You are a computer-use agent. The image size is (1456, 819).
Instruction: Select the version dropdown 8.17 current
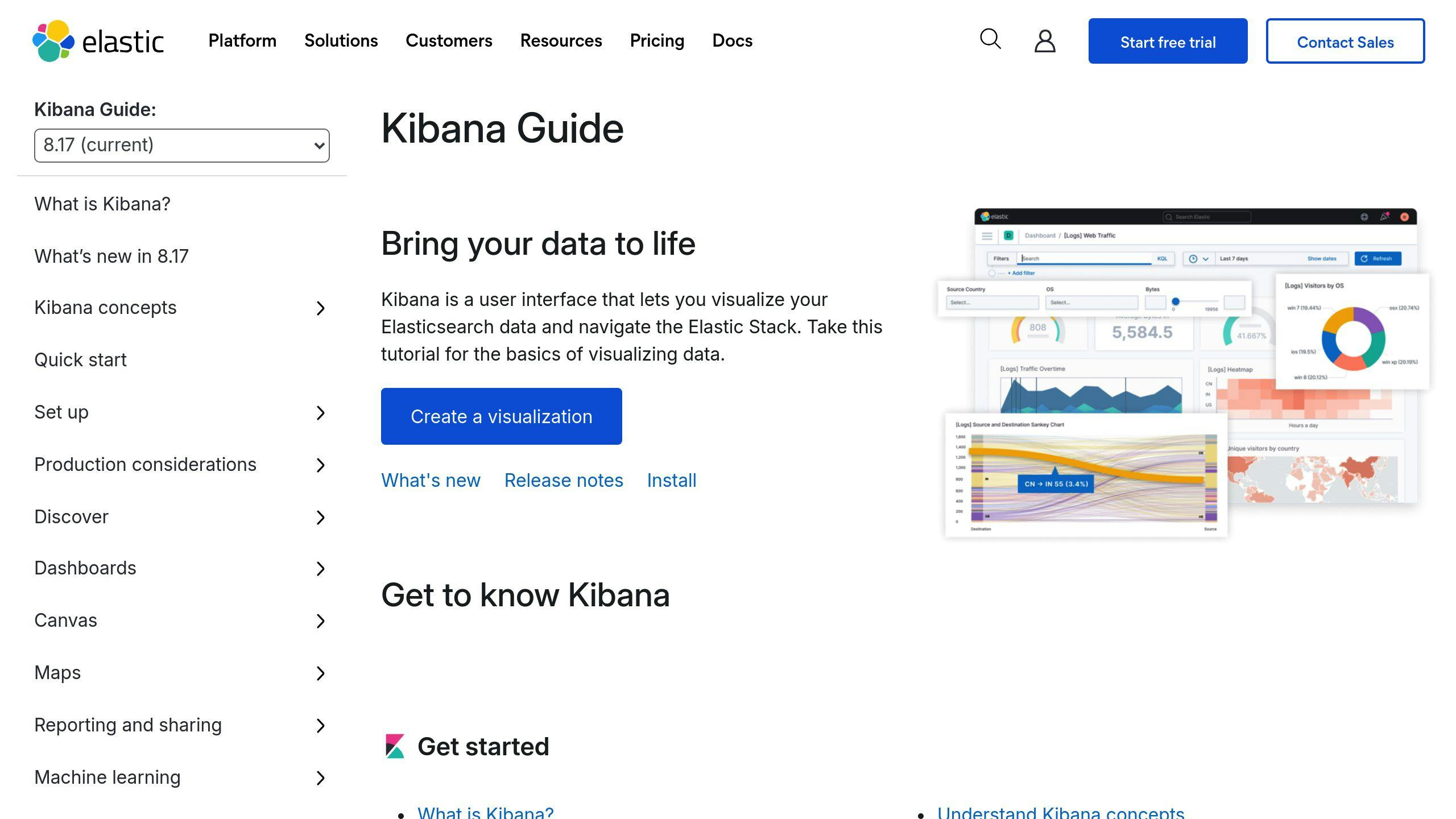coord(181,145)
